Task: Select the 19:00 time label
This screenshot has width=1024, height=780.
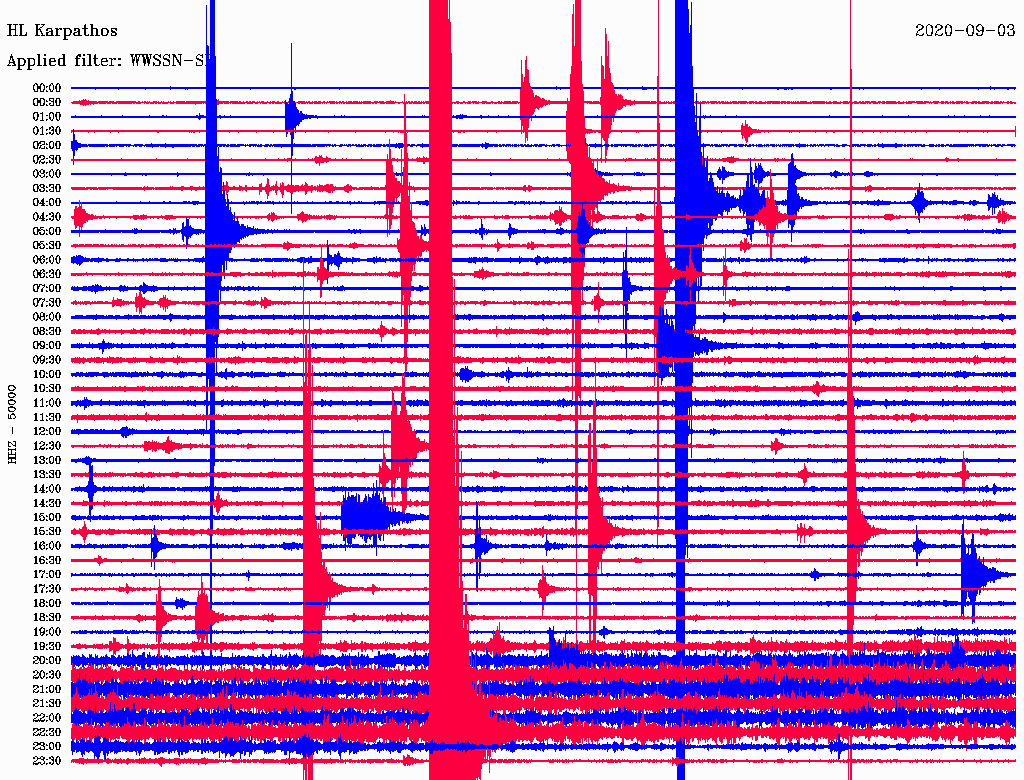Action: (x=47, y=632)
